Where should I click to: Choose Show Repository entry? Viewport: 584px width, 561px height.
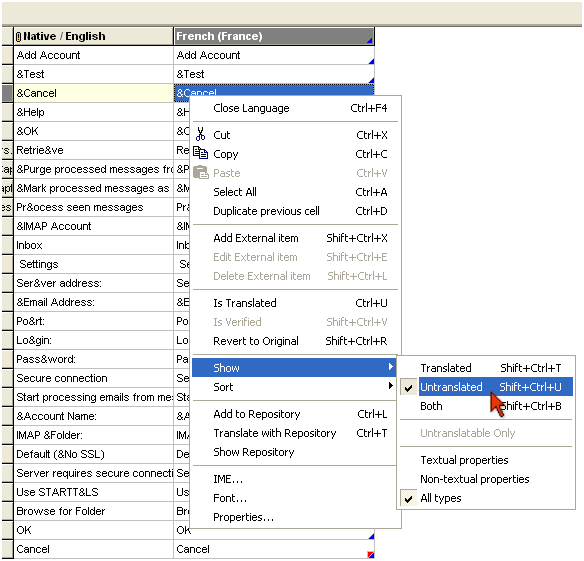click(x=295, y=452)
